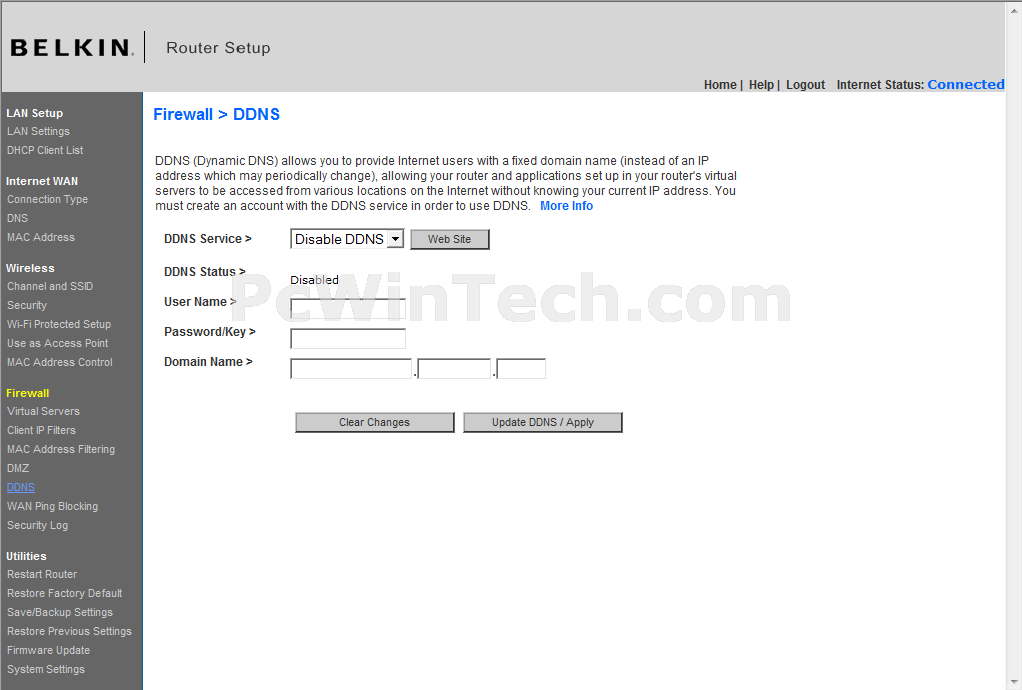
Task: Open MAC Address Control page
Action: (60, 362)
